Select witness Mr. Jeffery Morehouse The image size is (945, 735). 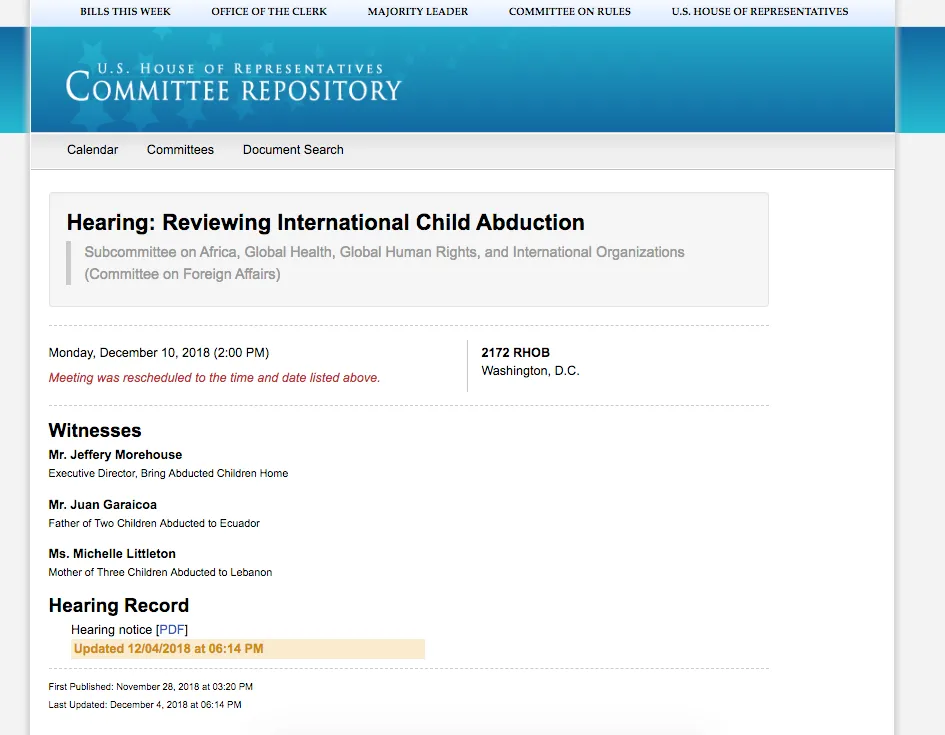pos(115,455)
